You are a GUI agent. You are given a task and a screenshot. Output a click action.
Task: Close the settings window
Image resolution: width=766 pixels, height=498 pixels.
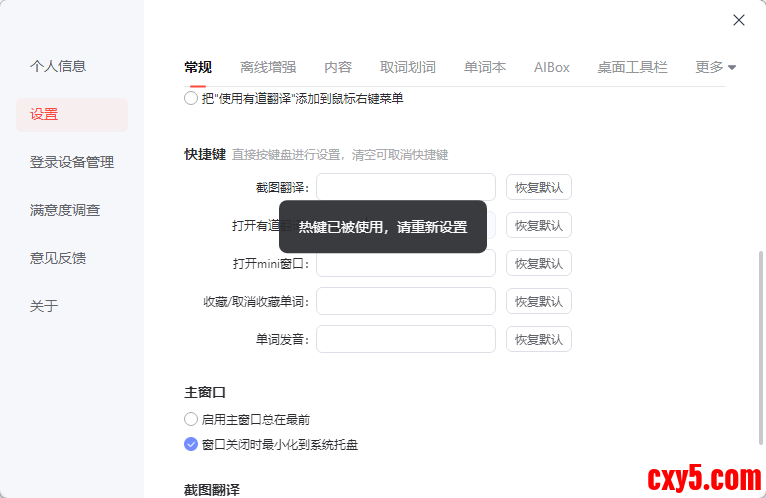point(739,20)
